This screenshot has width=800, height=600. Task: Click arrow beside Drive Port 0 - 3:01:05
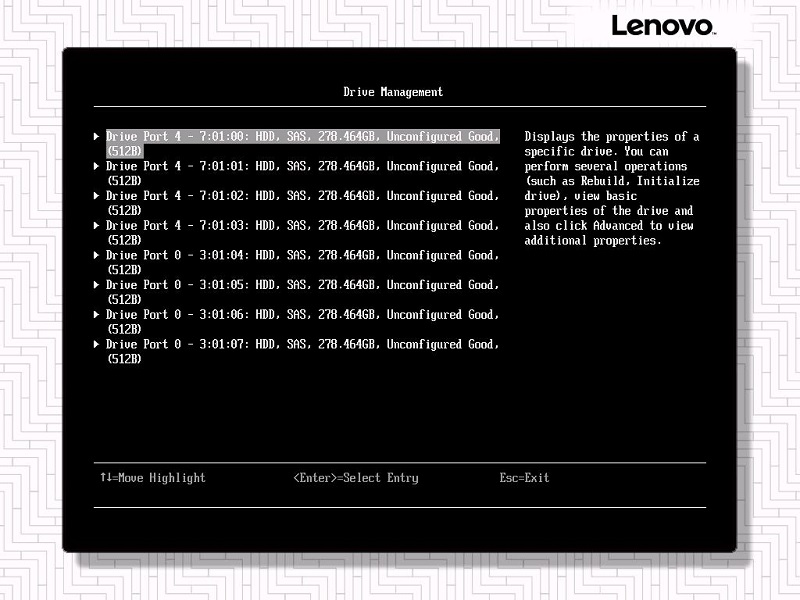coord(97,285)
